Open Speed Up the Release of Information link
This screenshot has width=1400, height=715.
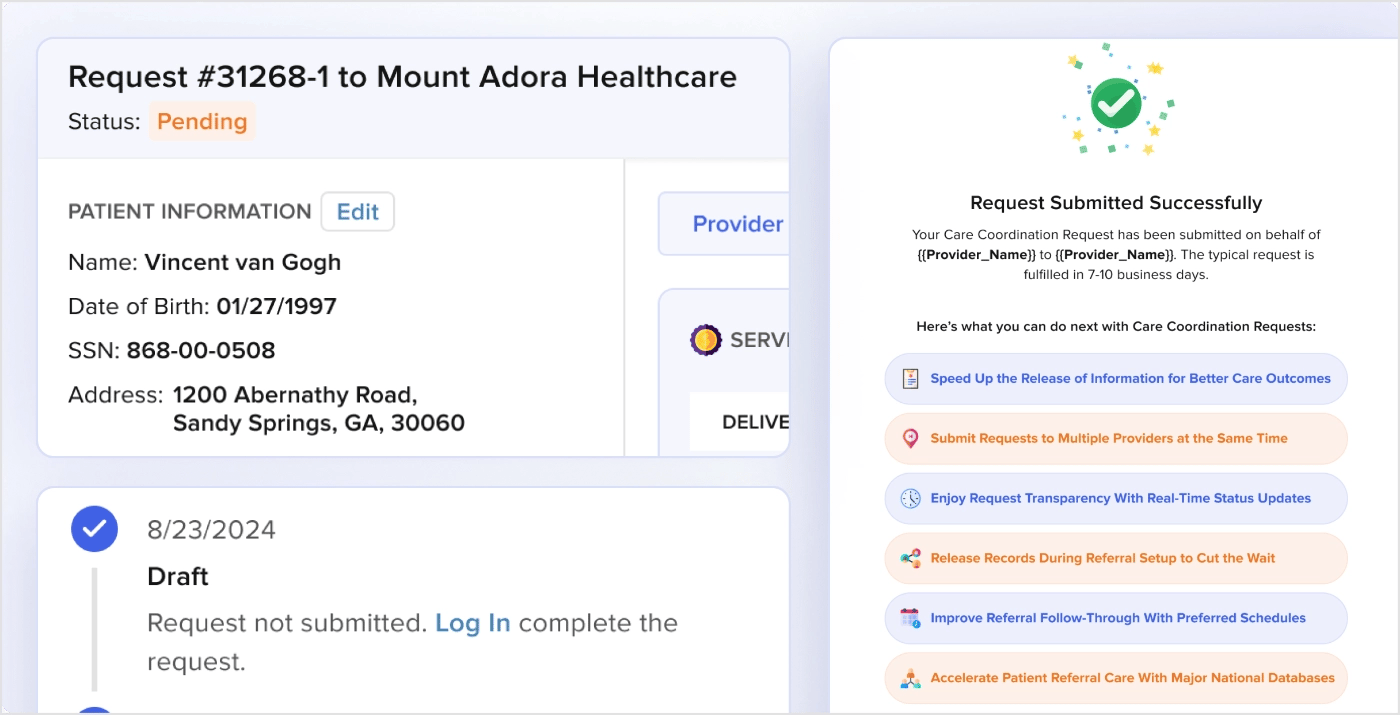click(x=1130, y=379)
